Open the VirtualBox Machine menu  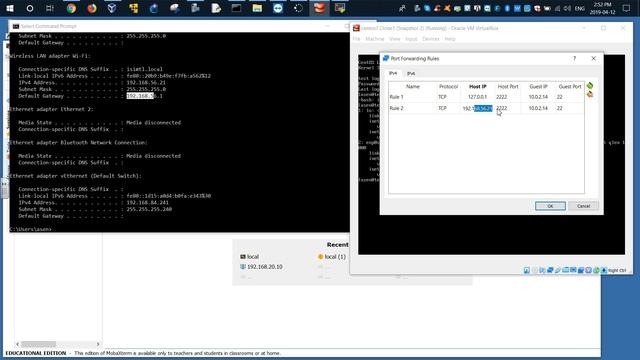tap(375, 39)
